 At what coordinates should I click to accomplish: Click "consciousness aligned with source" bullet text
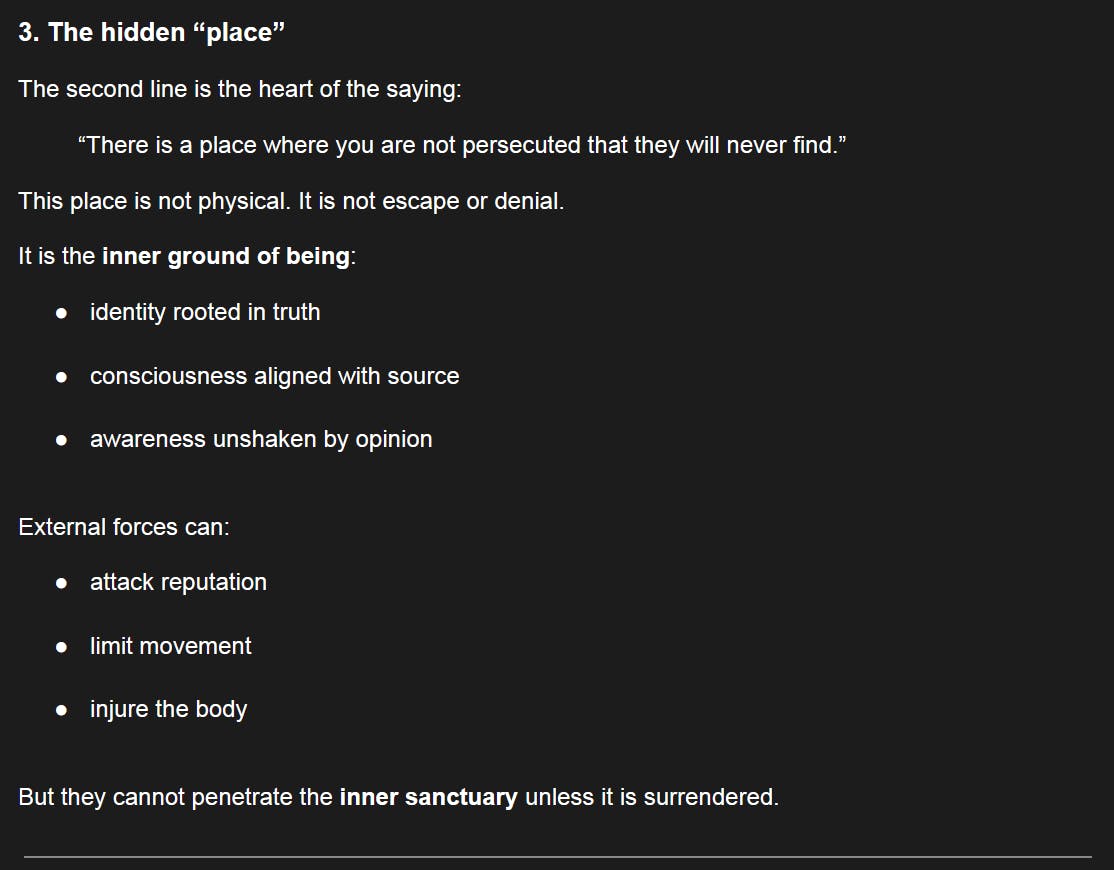click(x=275, y=376)
